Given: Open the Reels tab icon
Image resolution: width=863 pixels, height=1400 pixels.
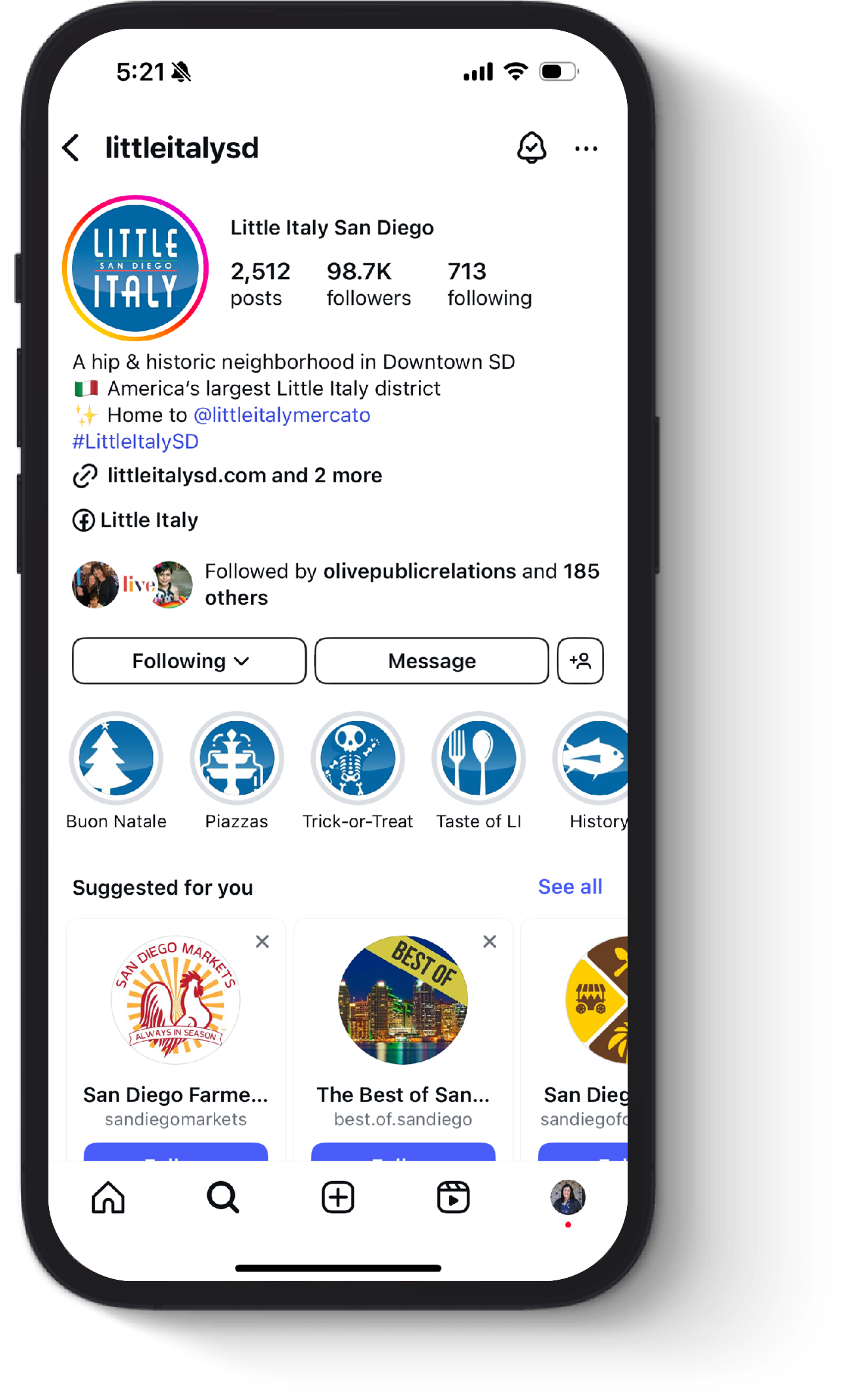Looking at the screenshot, I should coord(453,1197).
